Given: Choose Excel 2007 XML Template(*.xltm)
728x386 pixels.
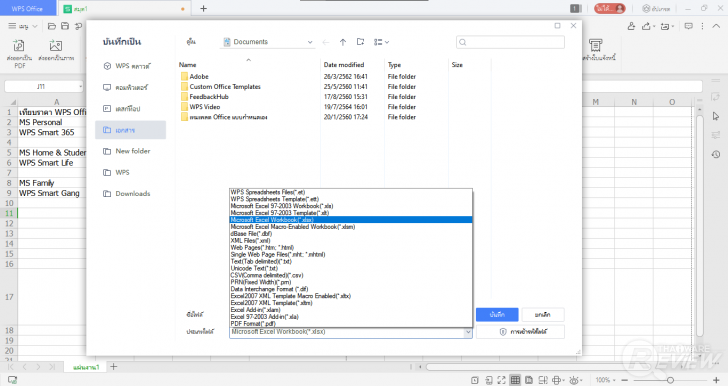Looking at the screenshot, I should (351, 303).
